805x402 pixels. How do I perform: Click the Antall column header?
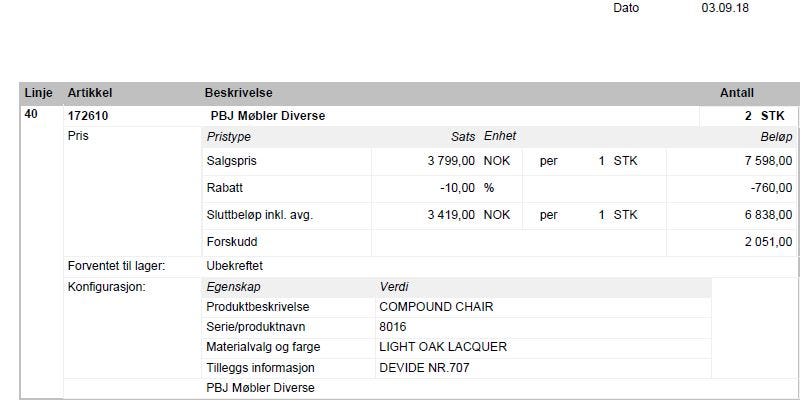click(x=737, y=93)
